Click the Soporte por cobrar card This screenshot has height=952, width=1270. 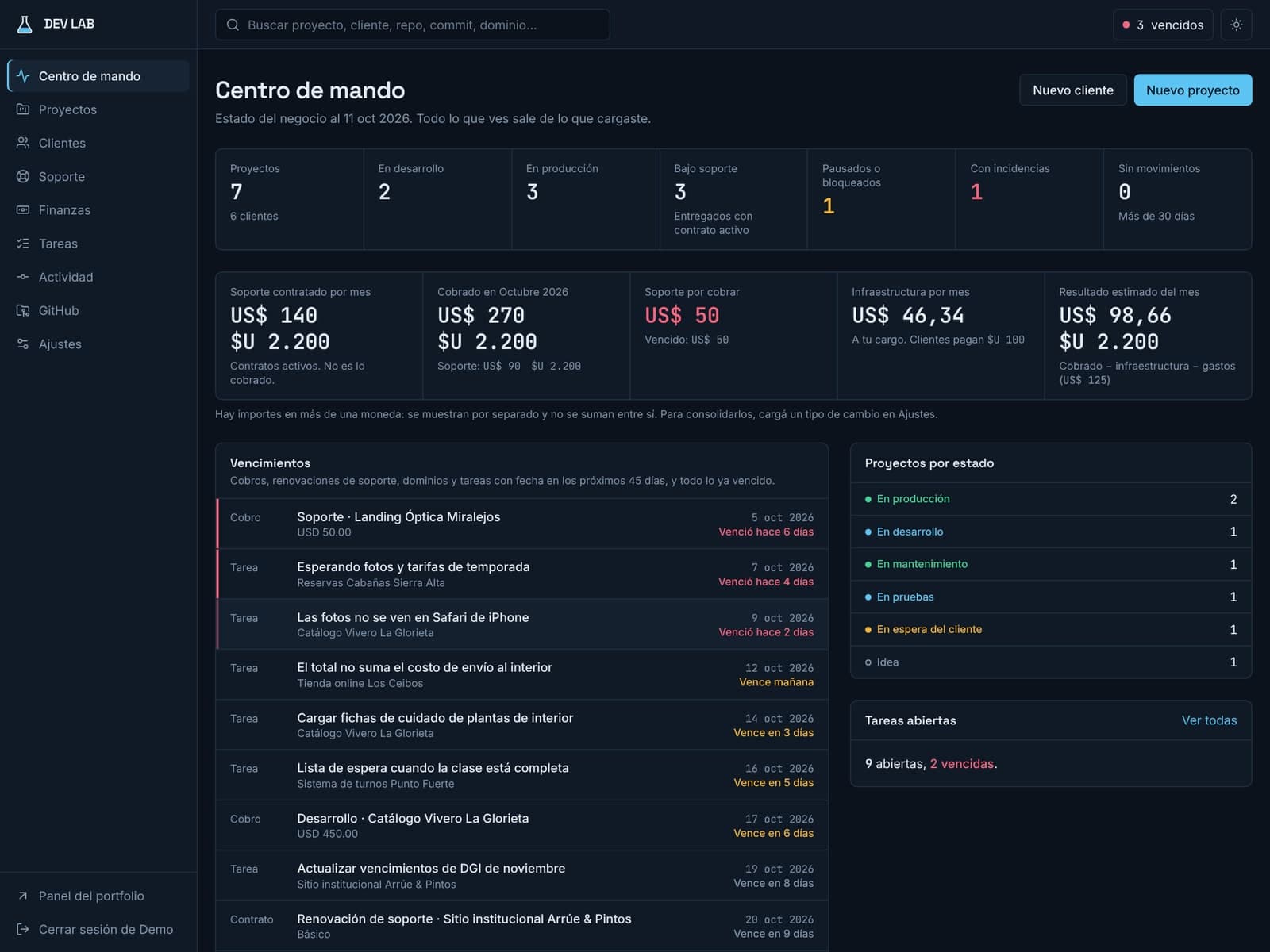pos(733,336)
